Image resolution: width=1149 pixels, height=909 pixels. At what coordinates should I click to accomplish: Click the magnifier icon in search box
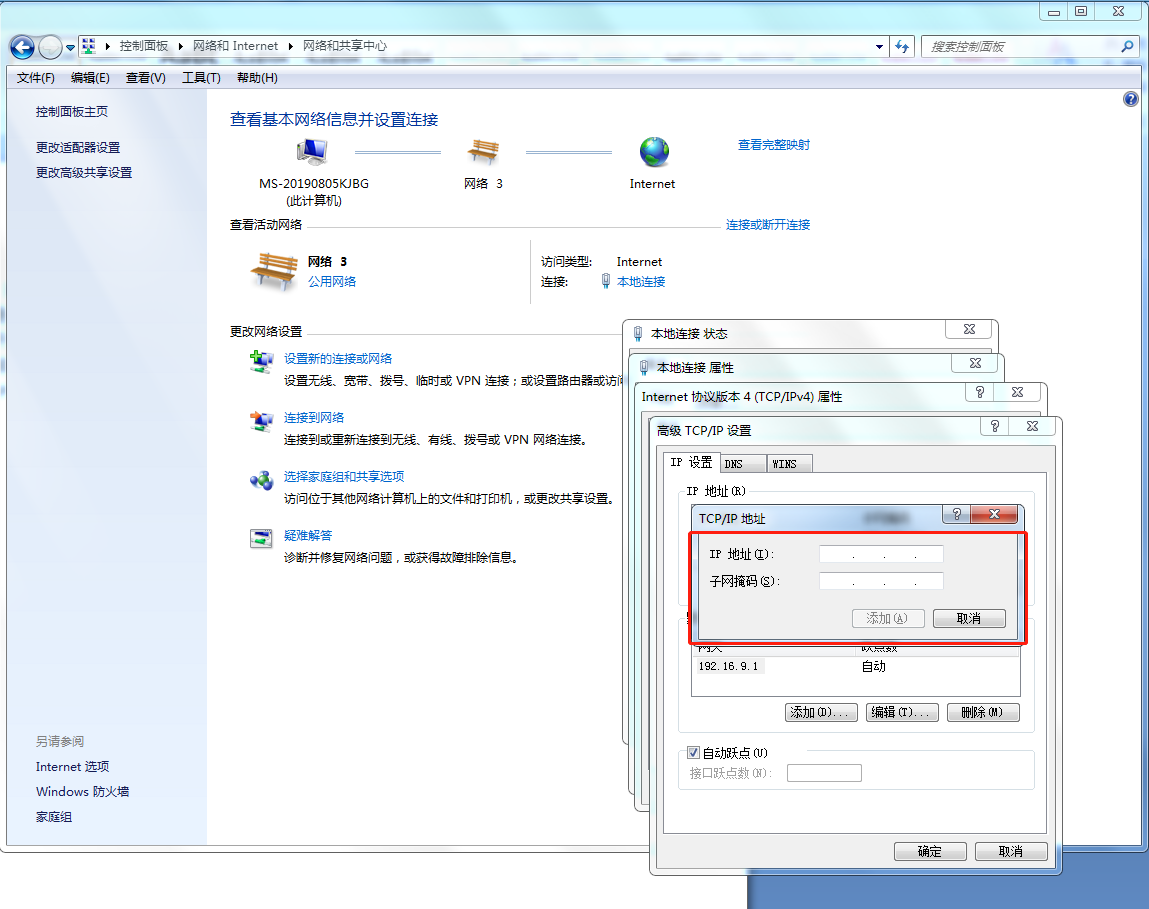pos(1127,46)
